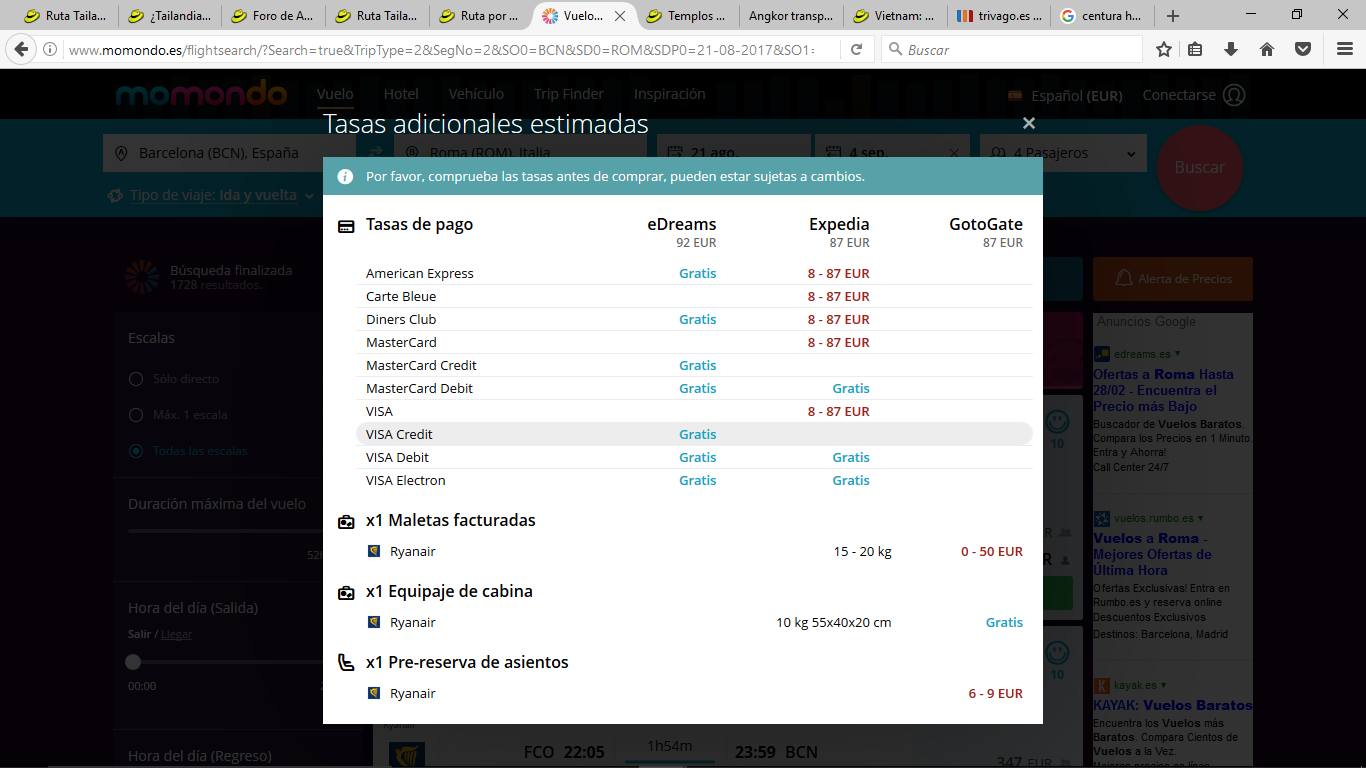1366x768 pixels.
Task: Click the URL address bar
Action: 440,49
